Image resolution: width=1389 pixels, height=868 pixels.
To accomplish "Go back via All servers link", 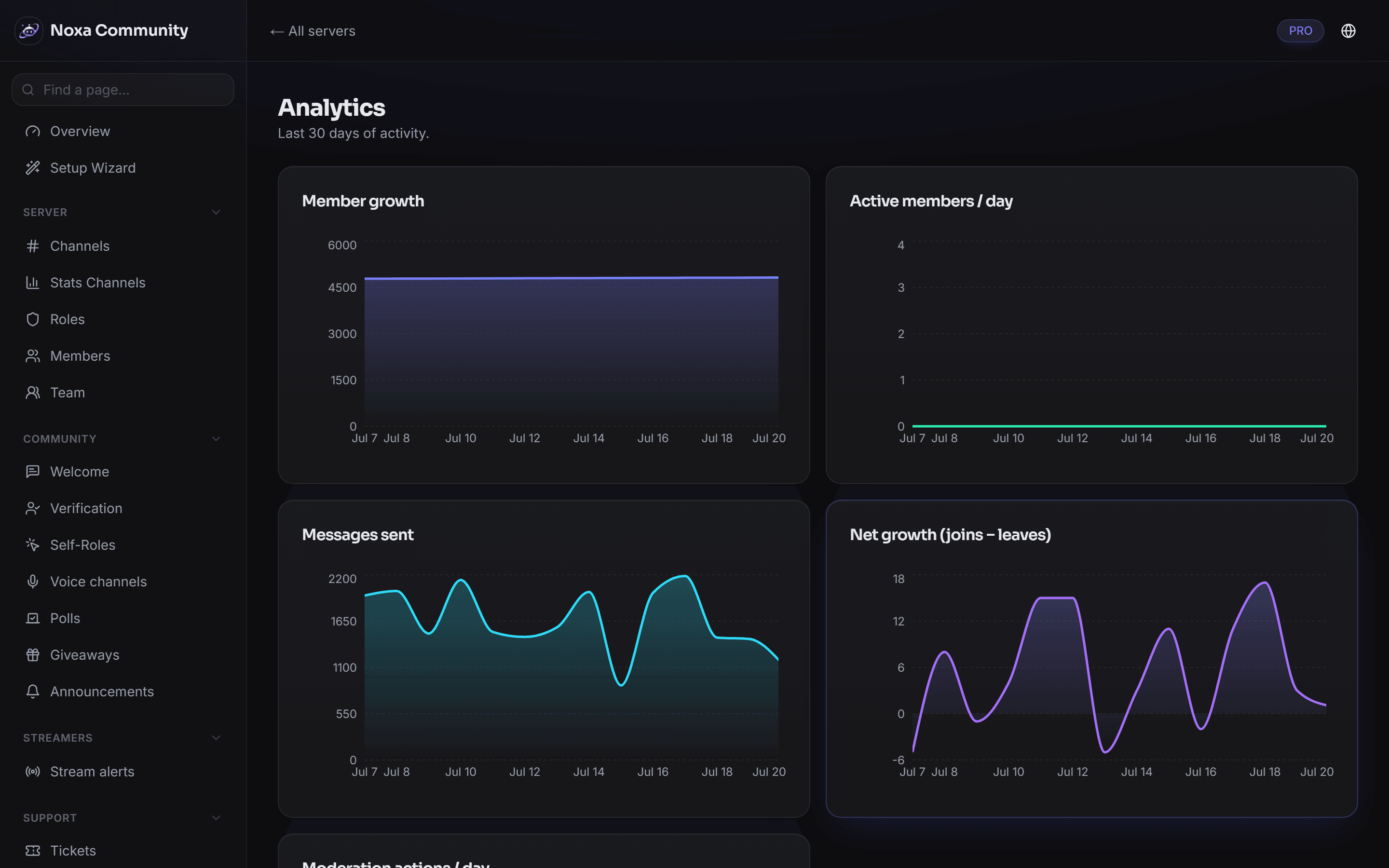I will (313, 31).
